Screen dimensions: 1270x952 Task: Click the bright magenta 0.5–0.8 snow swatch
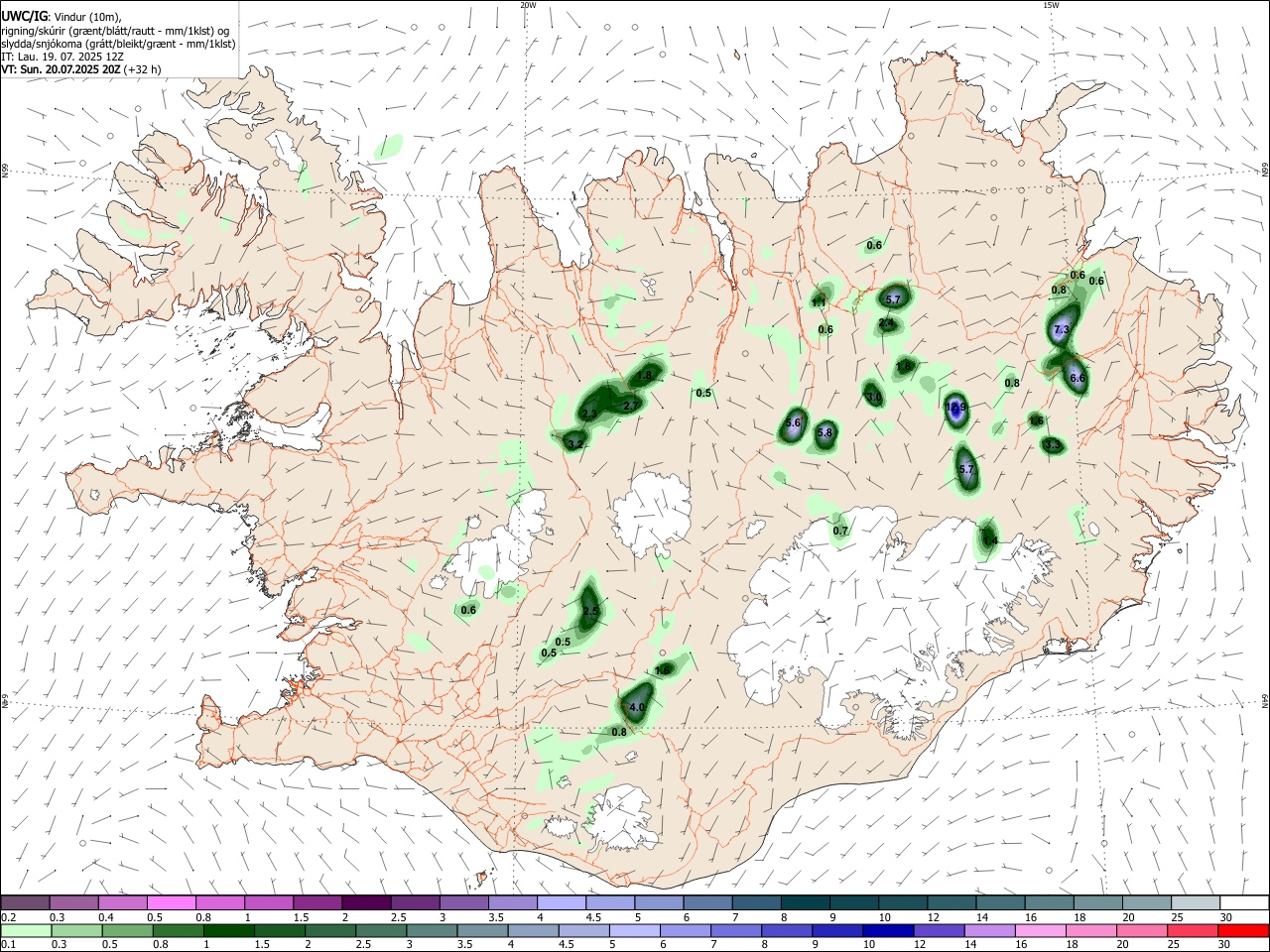172,902
